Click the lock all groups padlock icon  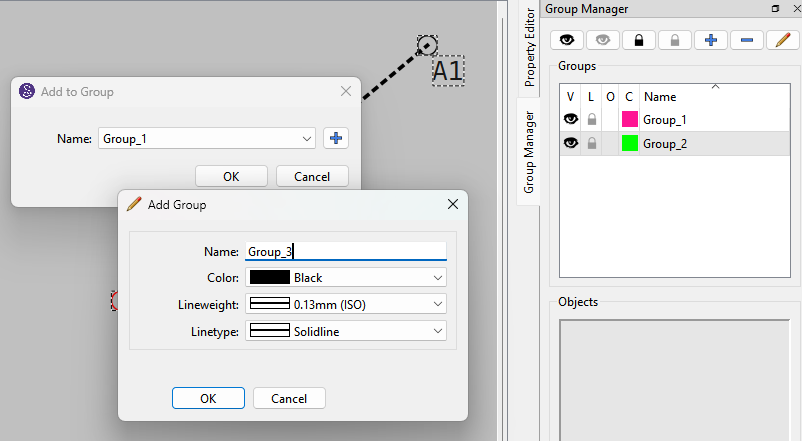pyautogui.click(x=639, y=40)
